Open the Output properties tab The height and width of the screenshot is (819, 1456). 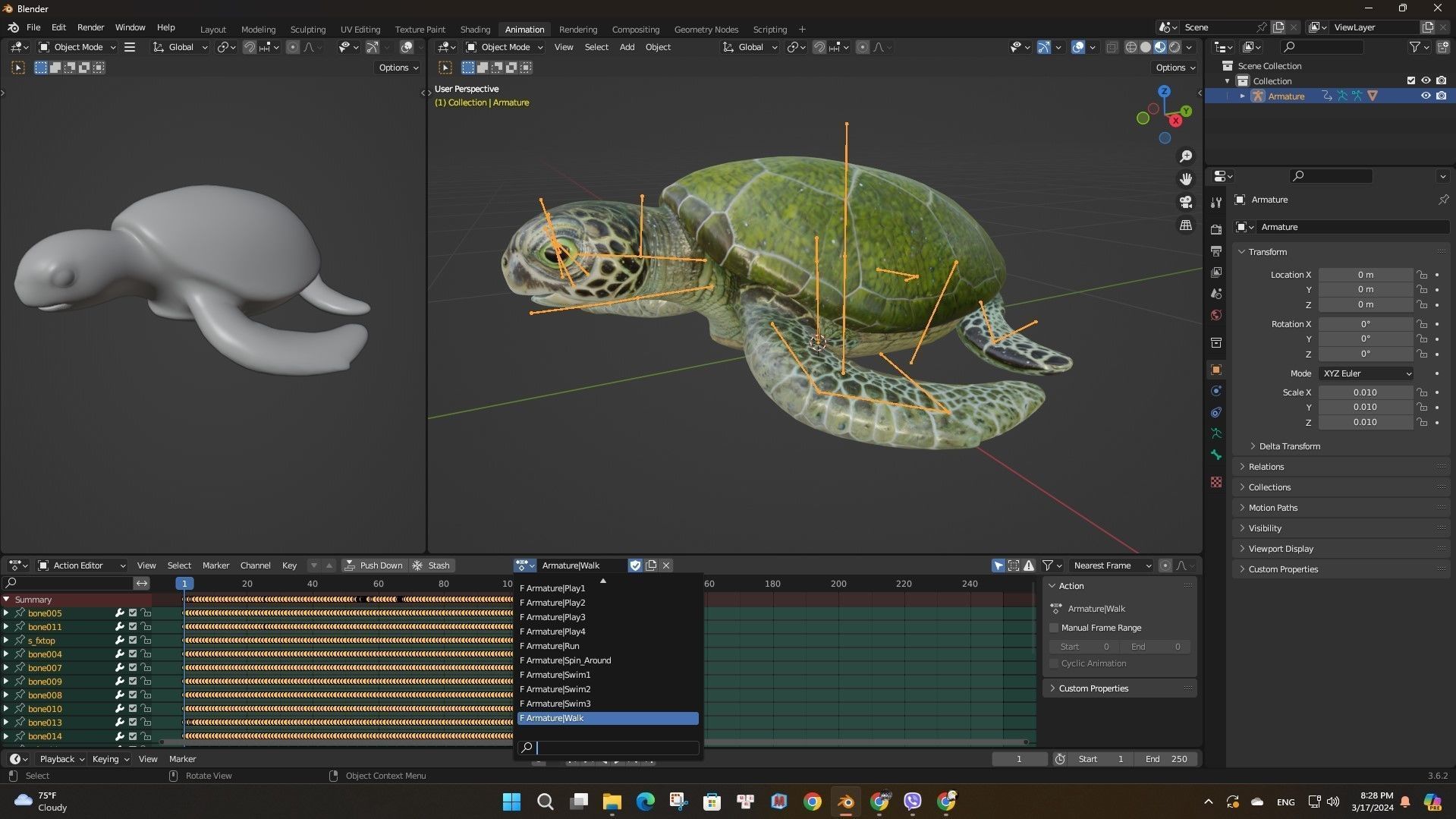point(1216,250)
